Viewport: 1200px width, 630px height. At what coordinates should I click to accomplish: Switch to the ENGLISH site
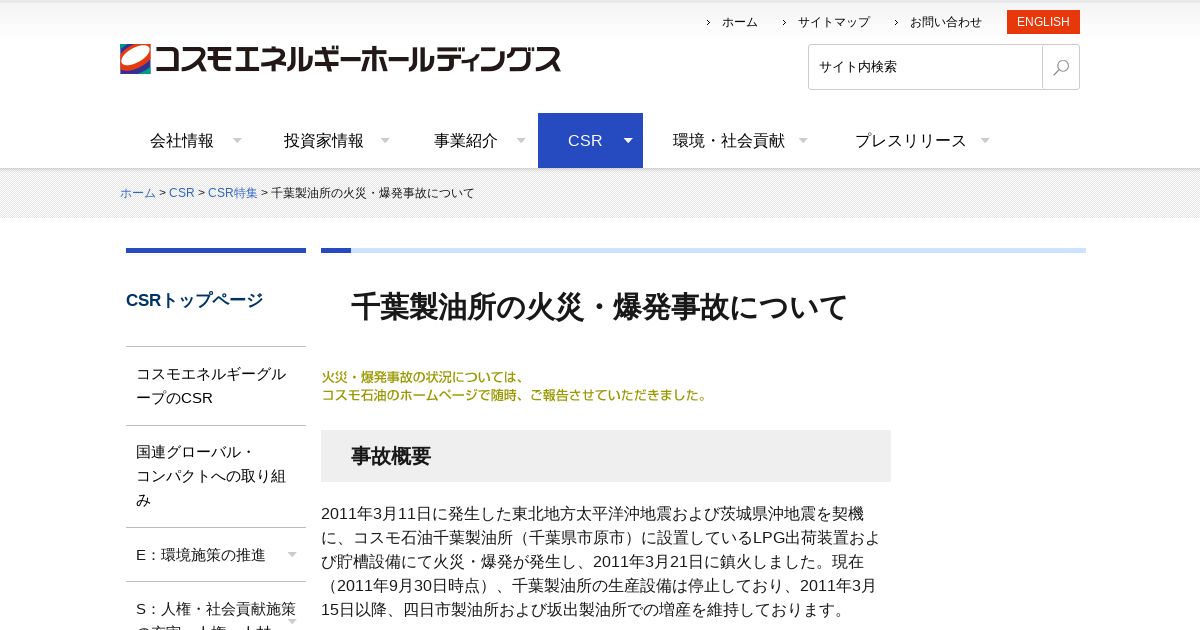[1043, 22]
